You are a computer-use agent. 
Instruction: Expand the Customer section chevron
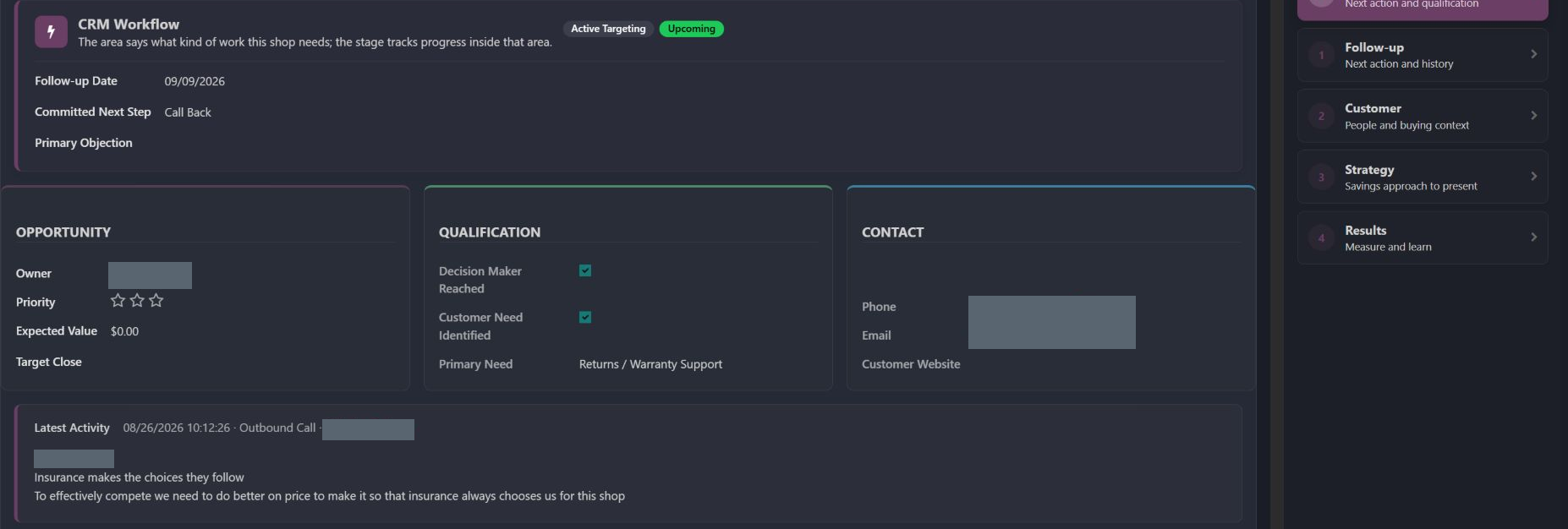[x=1533, y=115]
